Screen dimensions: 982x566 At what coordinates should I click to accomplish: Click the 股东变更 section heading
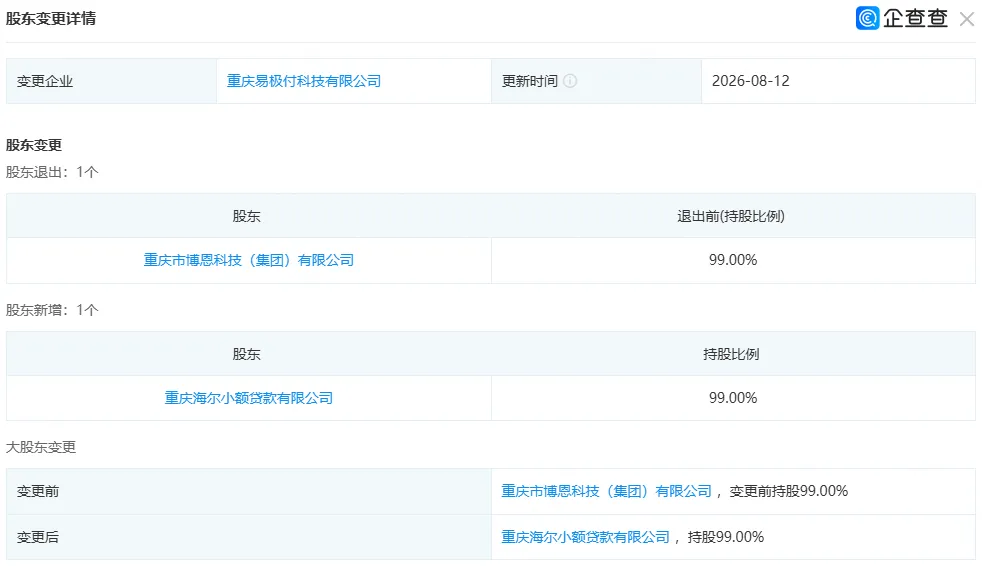[x=34, y=145]
